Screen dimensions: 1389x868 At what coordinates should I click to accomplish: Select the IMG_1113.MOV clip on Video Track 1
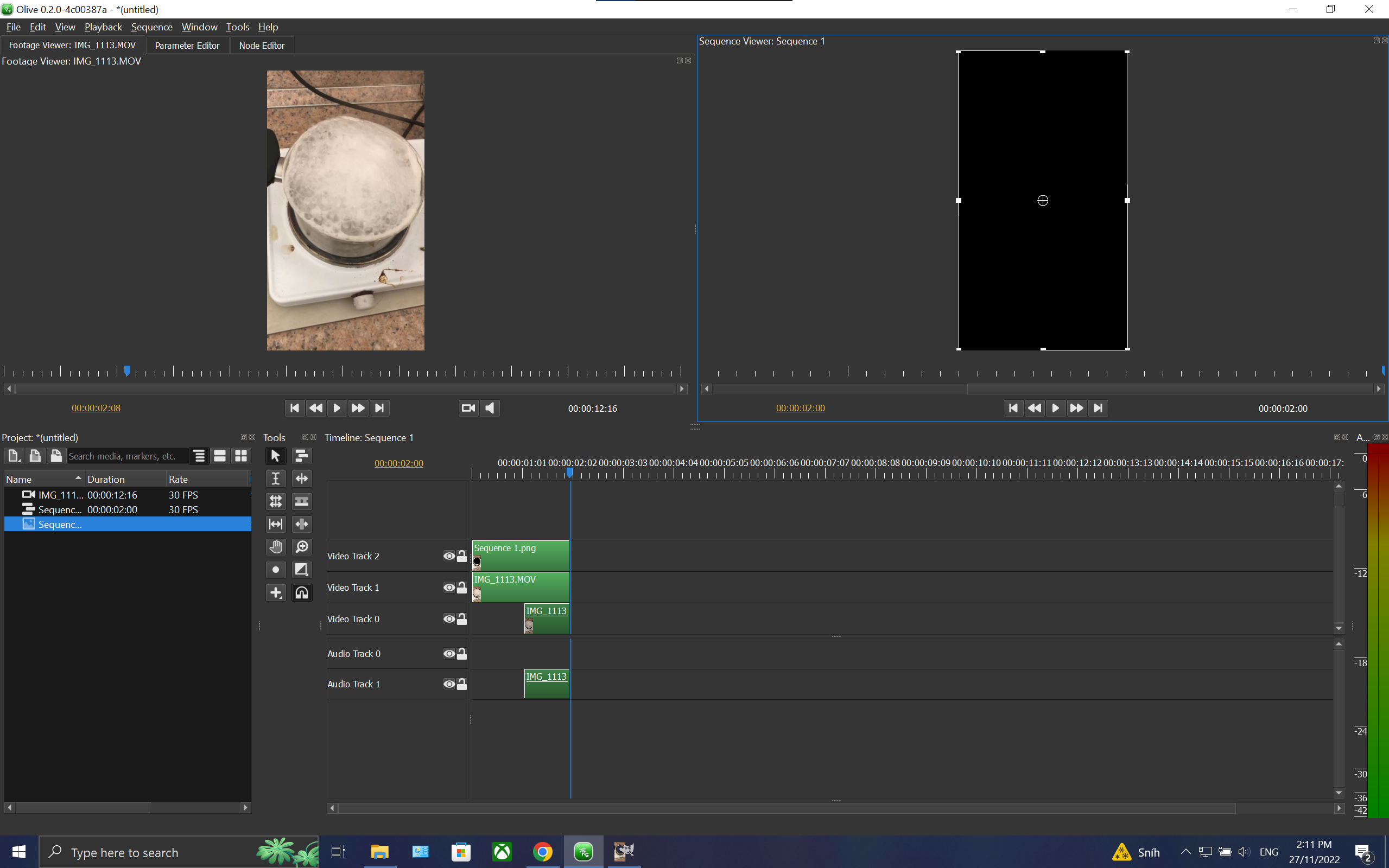521,586
